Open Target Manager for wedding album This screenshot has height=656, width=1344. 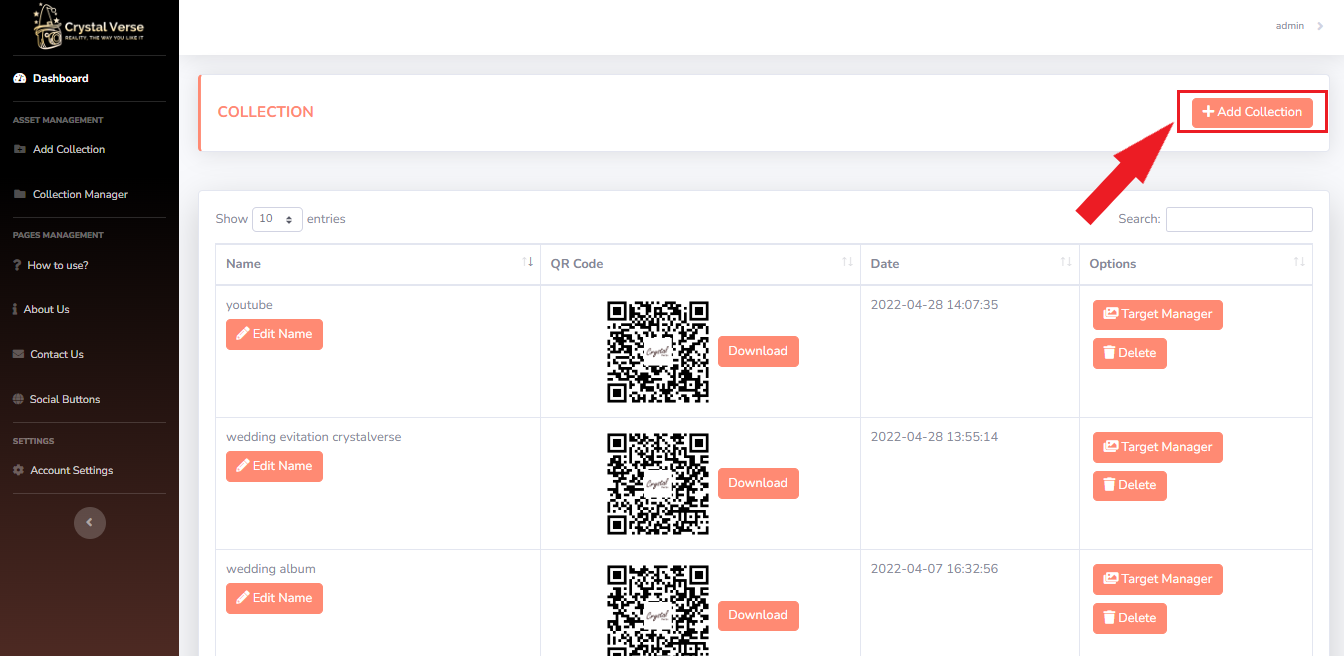point(1157,579)
